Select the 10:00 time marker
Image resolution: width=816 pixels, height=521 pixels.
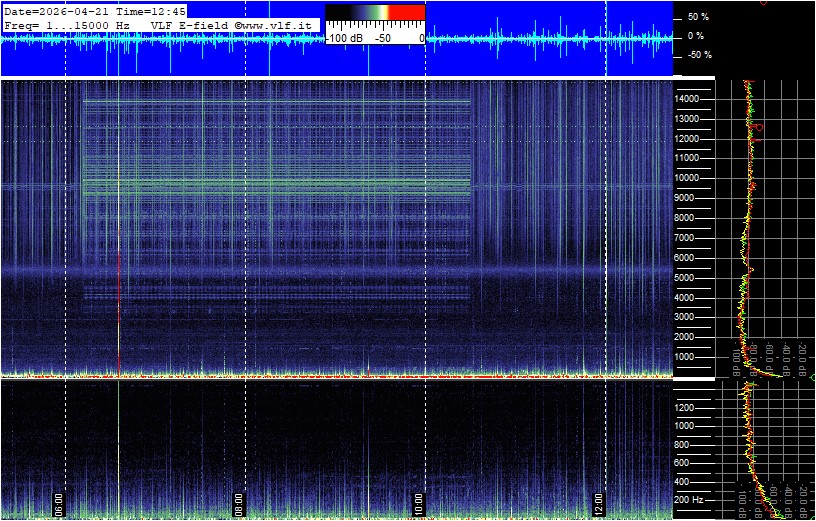418,504
